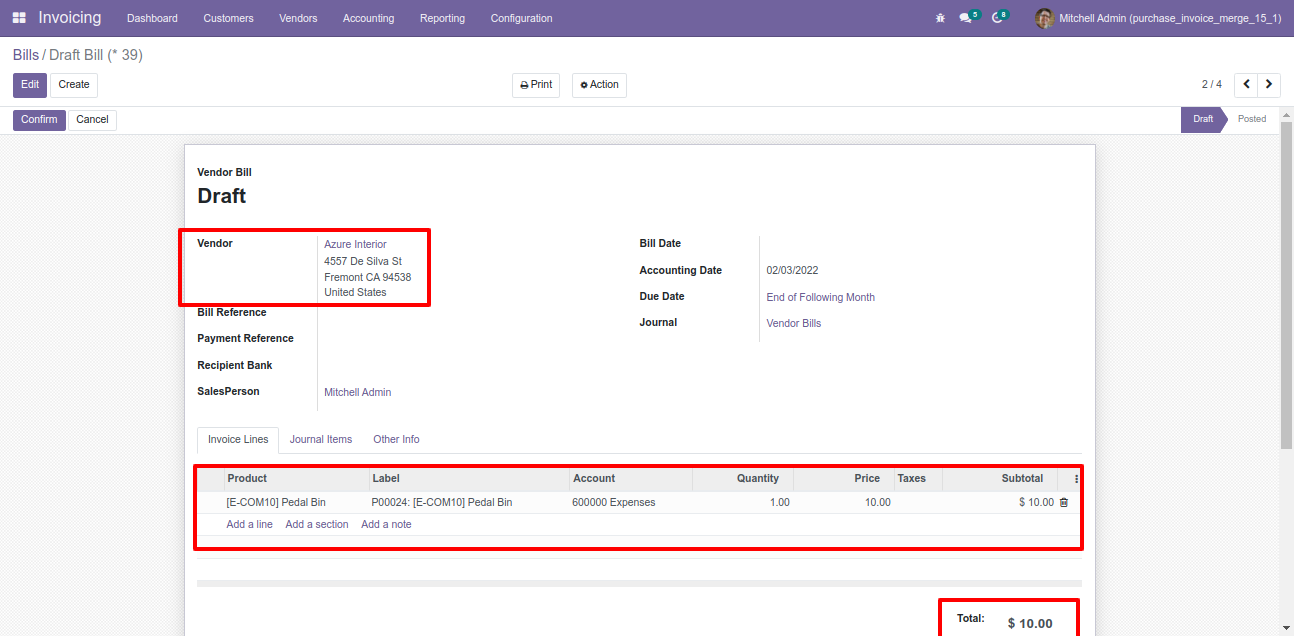This screenshot has height=636, width=1294.
Task: Click Add a section
Action: [317, 525]
